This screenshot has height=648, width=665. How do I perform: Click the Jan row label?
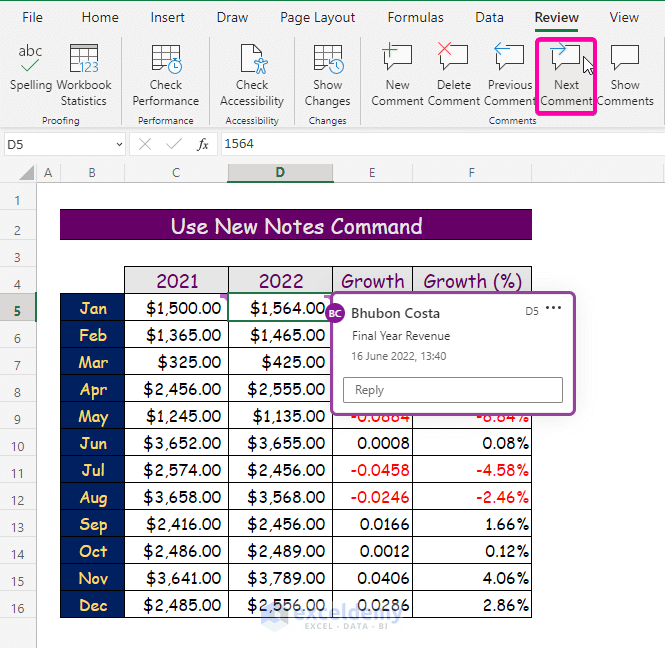pyautogui.click(x=92, y=307)
